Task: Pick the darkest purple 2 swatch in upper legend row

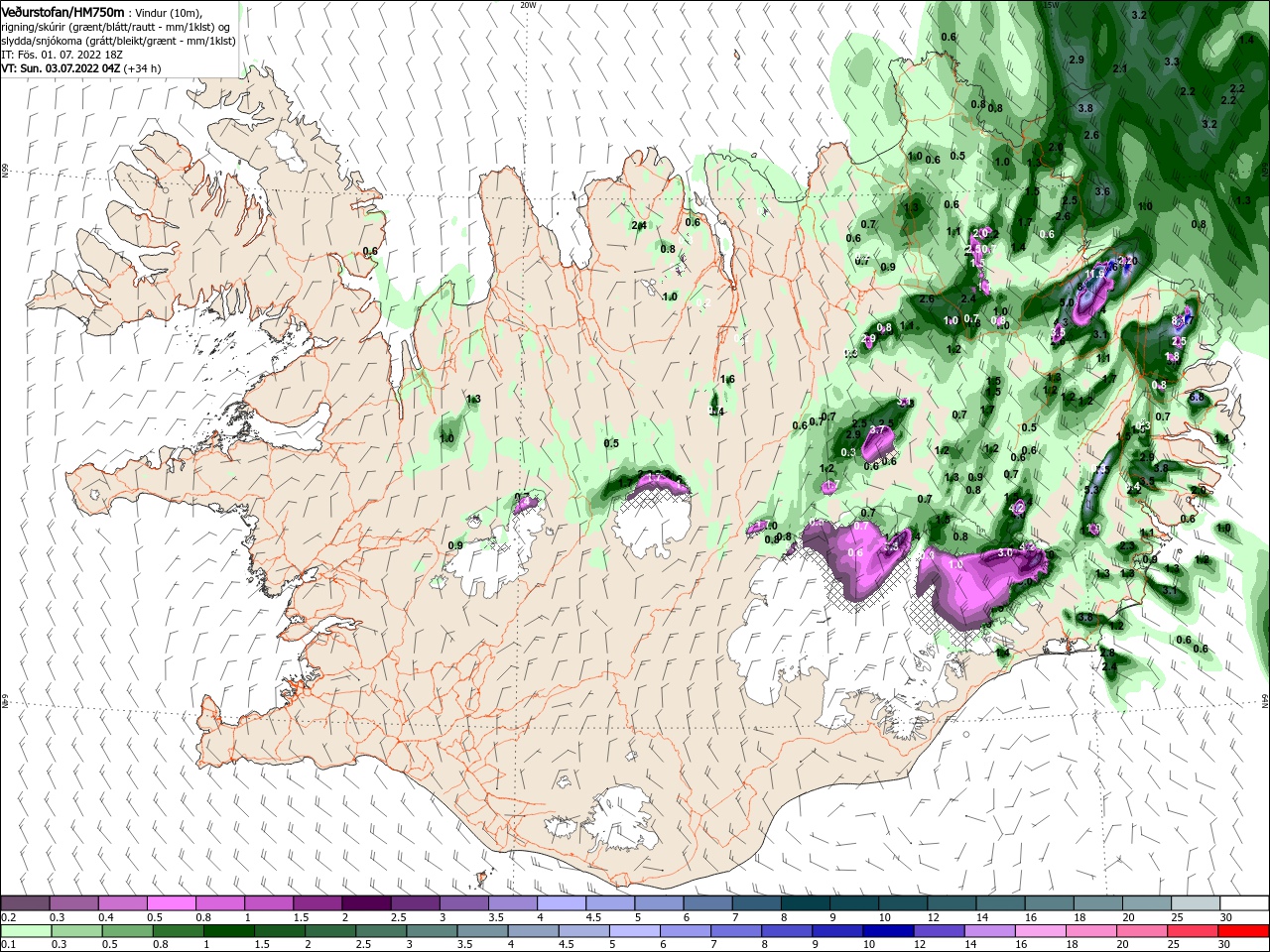Action: point(366,903)
